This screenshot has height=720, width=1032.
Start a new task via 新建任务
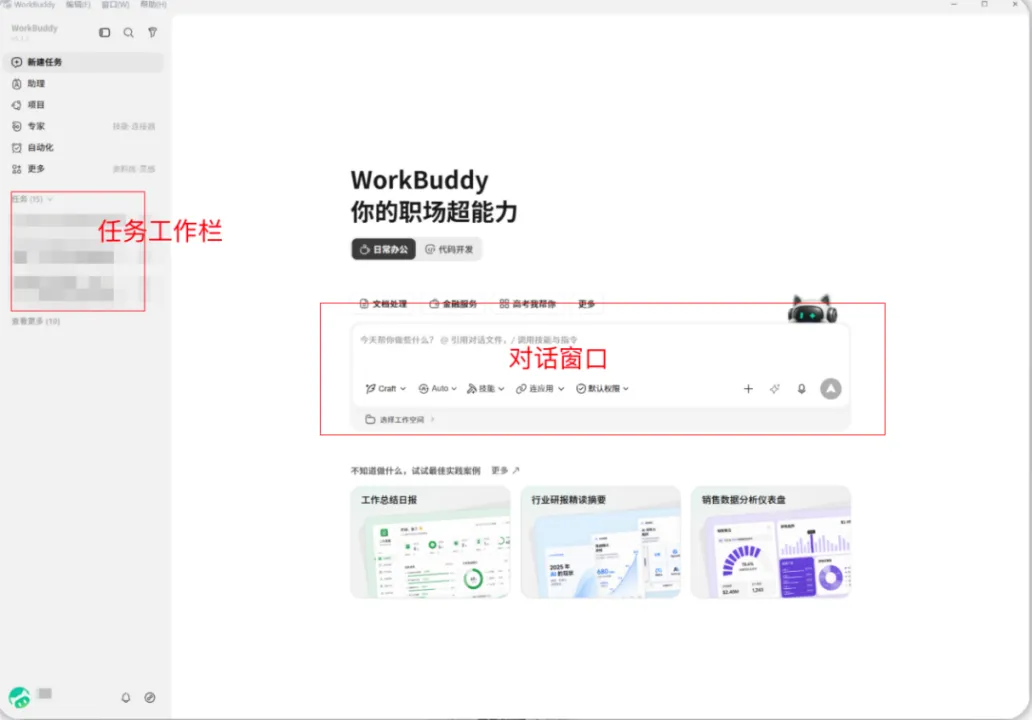point(84,62)
